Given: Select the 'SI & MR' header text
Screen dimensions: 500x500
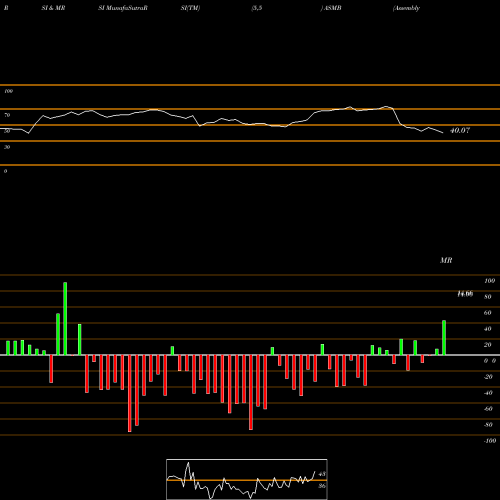Looking at the screenshot, I should tap(53, 8).
